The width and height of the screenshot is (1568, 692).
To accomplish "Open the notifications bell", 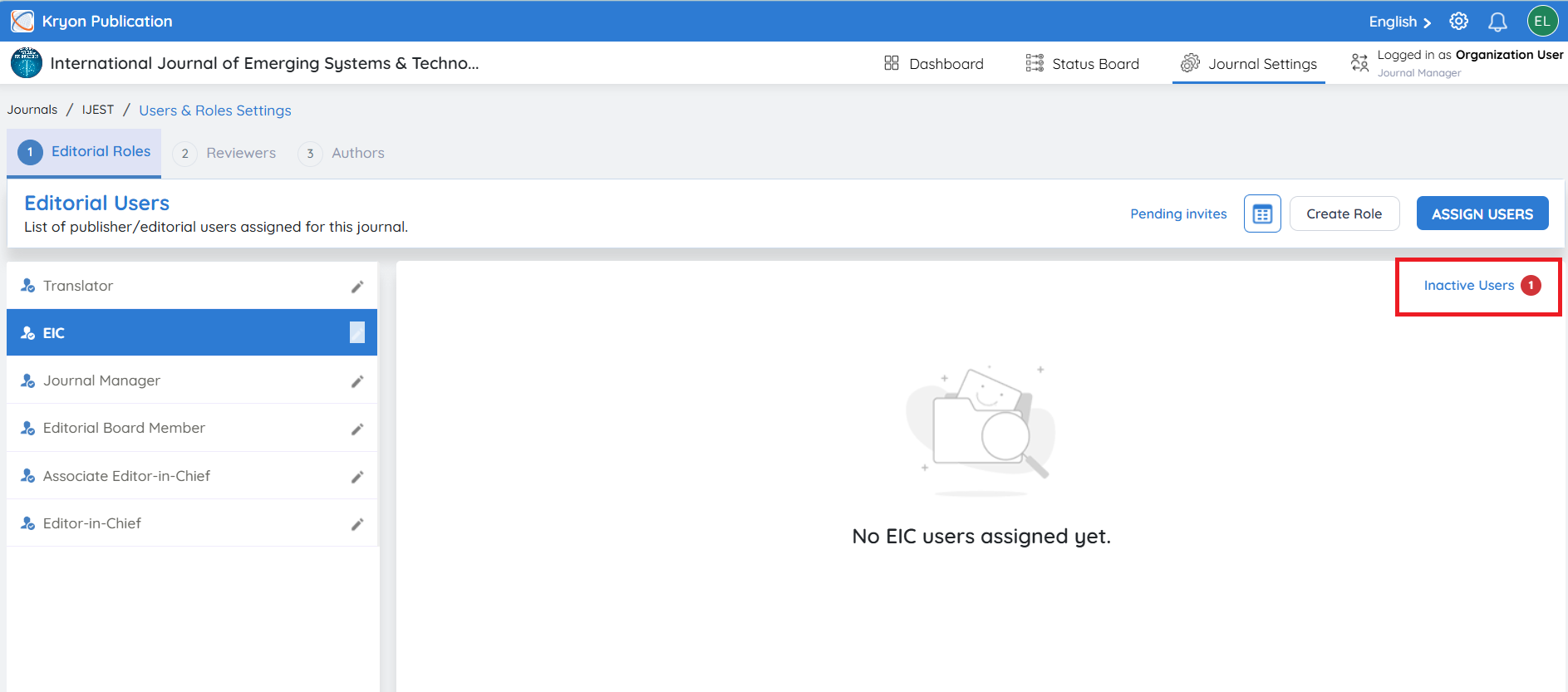I will pyautogui.click(x=1497, y=22).
